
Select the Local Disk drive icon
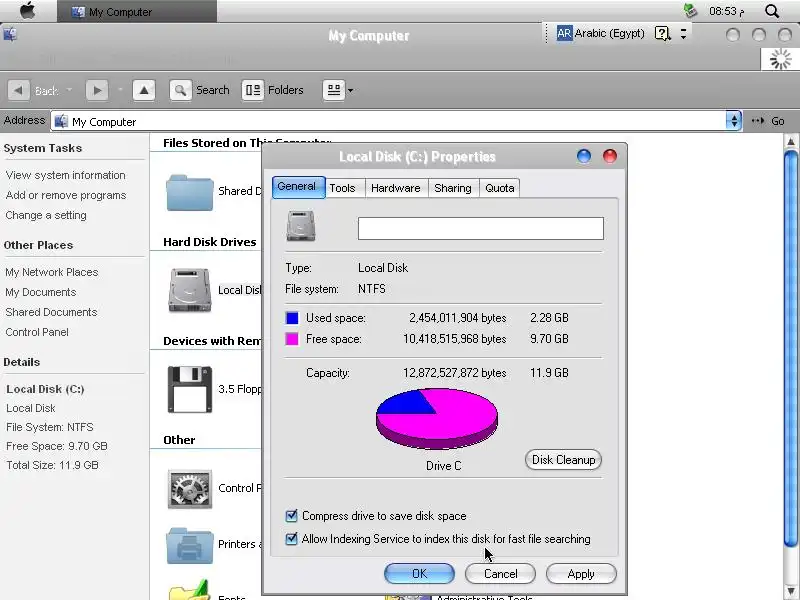pos(189,290)
